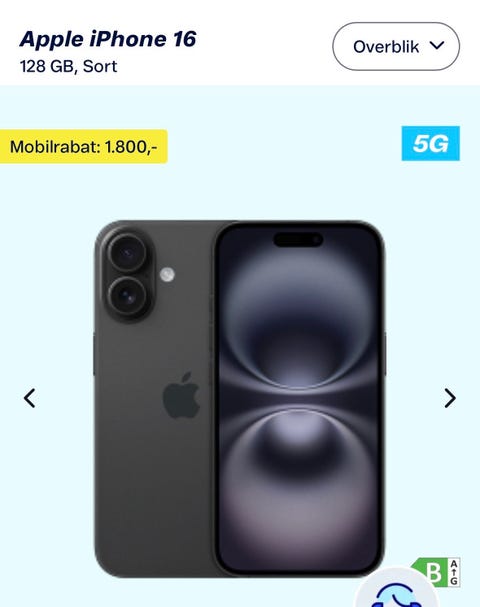
Task: Click the A to G energy scale
Action: (454, 572)
